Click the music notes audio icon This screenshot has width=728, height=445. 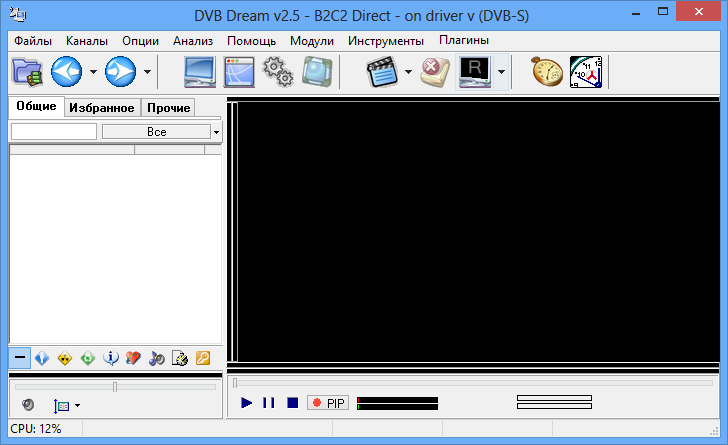pyautogui.click(x=156, y=358)
